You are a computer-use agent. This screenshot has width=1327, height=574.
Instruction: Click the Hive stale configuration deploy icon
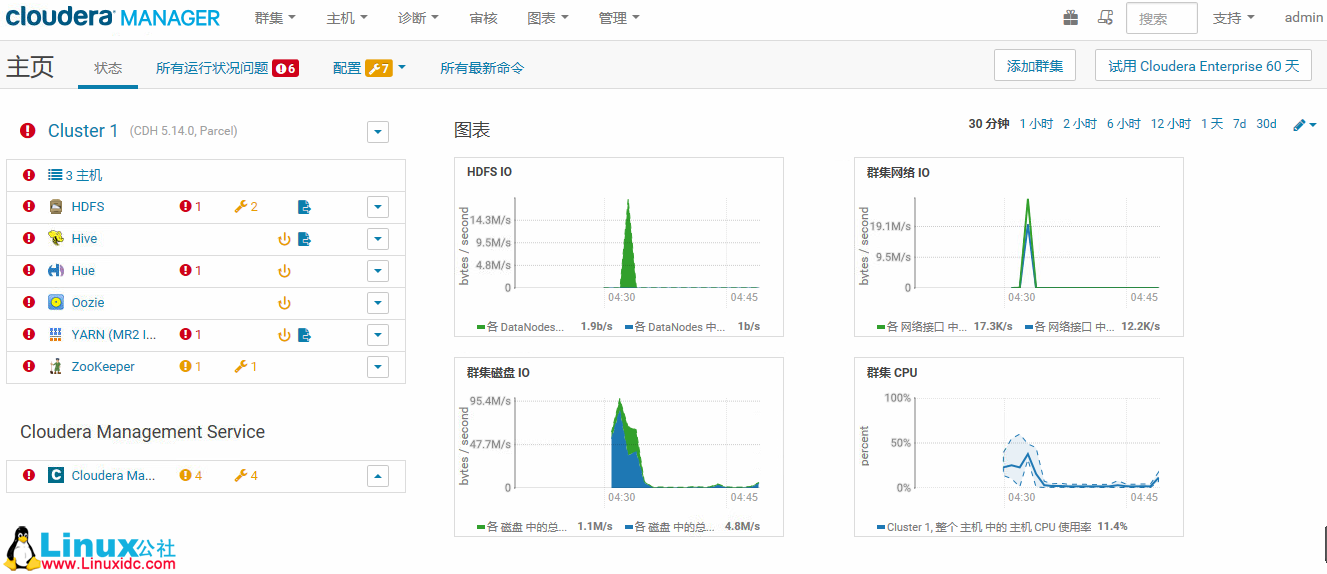305,239
